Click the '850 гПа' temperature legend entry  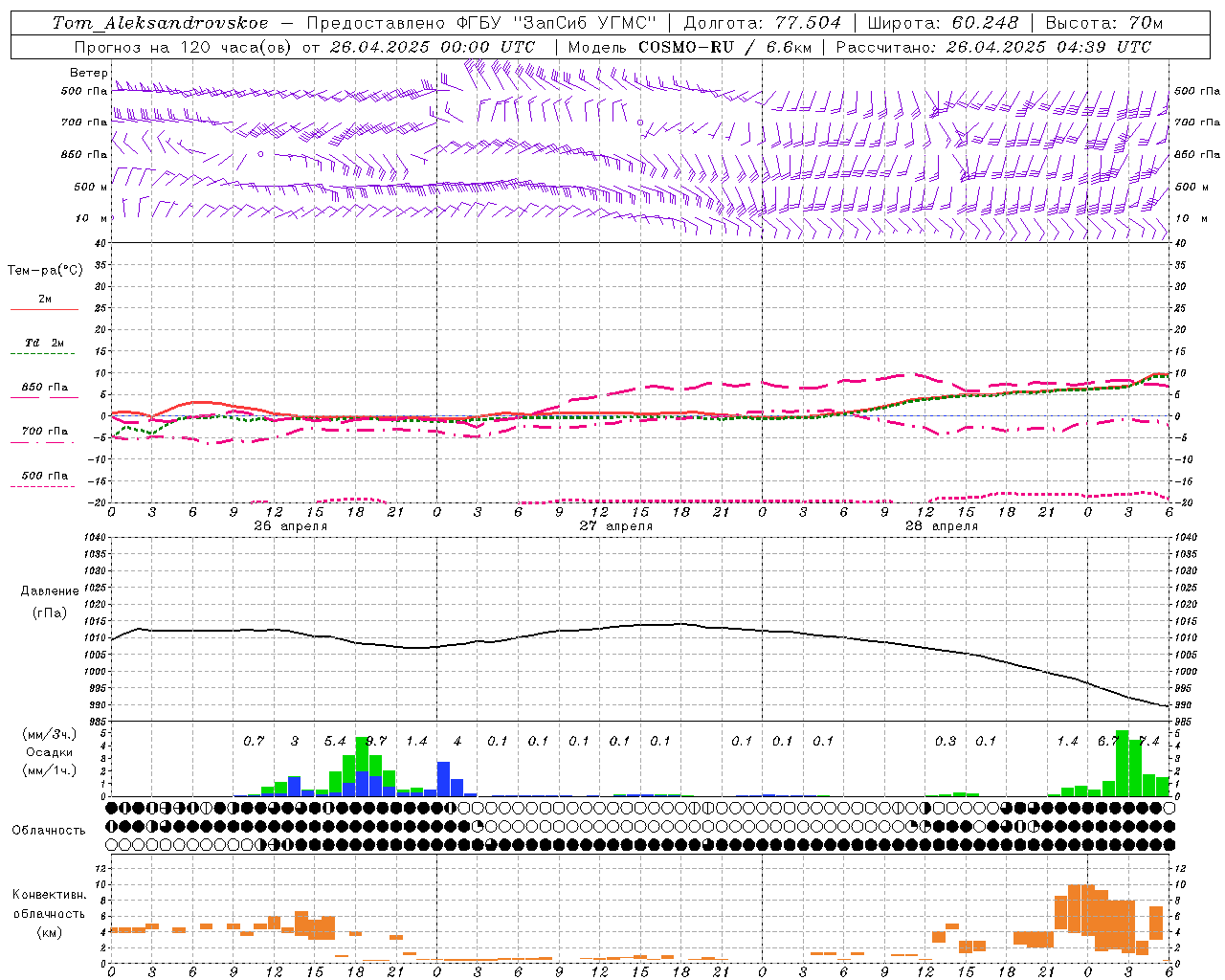coord(45,388)
